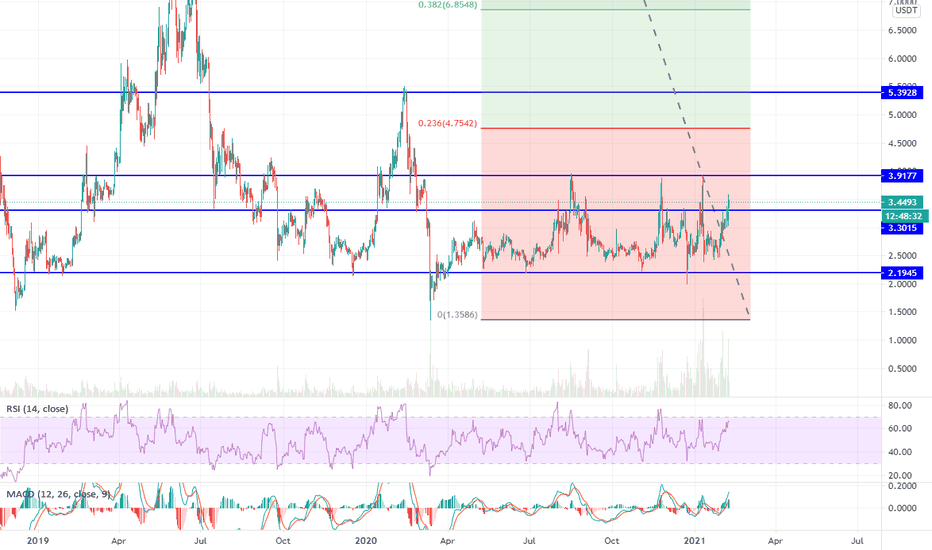Click the 0.236(4.7542) Fibonacci level label
Viewport: 932px width, 550px height.
coord(448,124)
